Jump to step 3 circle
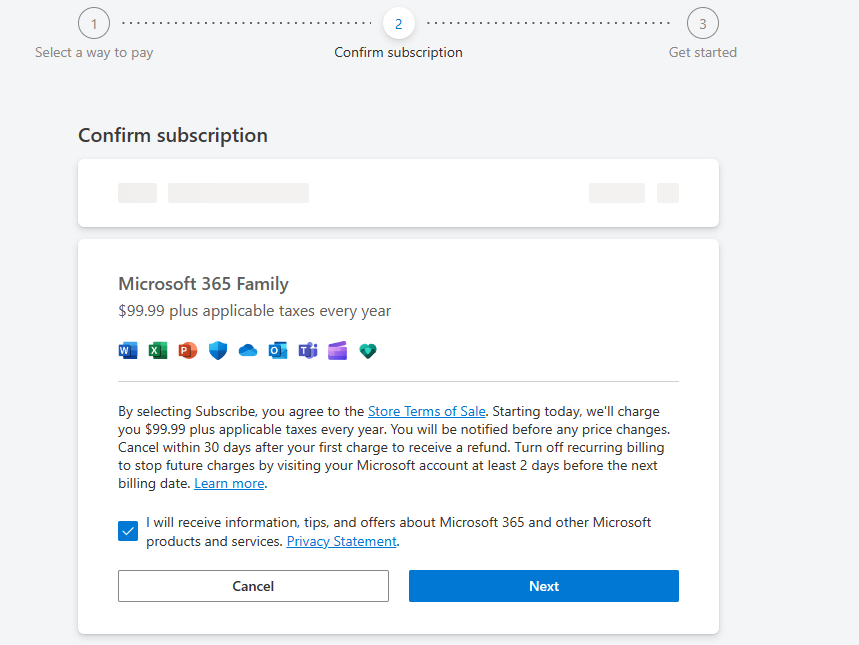The image size is (859, 645). pyautogui.click(x=703, y=24)
